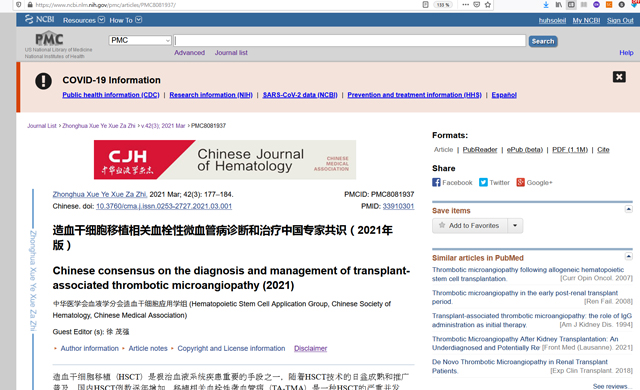The width and height of the screenshot is (640, 390).
Task: Close the COVID-19 Information banner
Action: pos(619,77)
